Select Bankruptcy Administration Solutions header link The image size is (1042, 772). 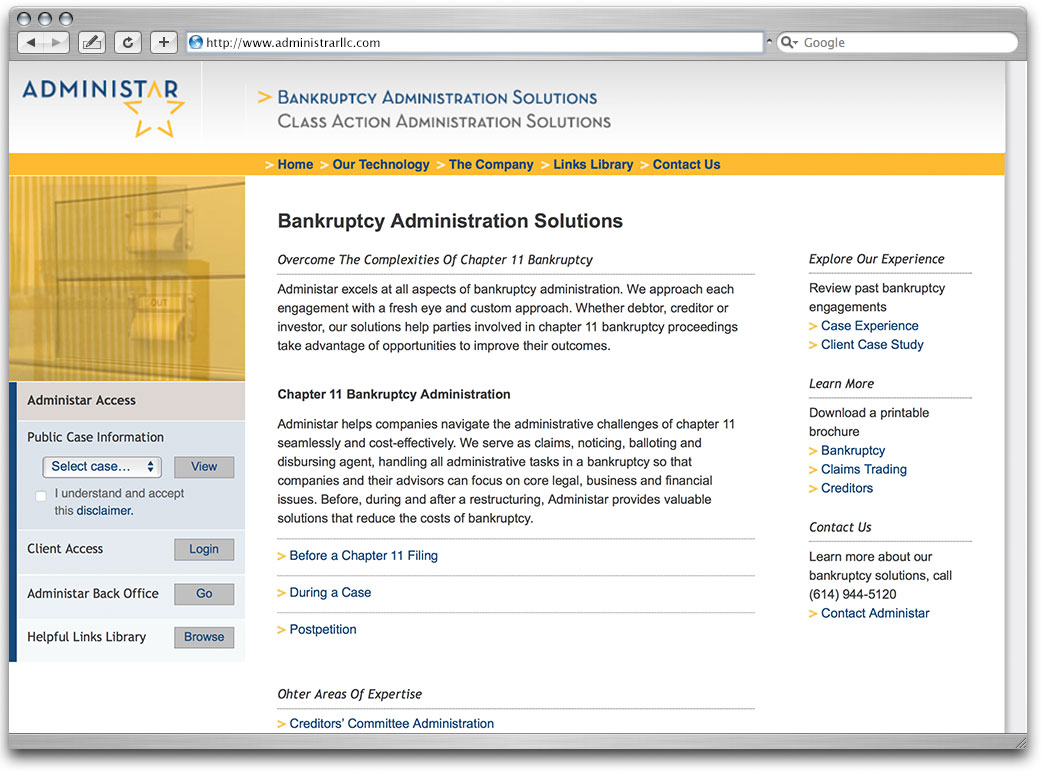coord(437,98)
